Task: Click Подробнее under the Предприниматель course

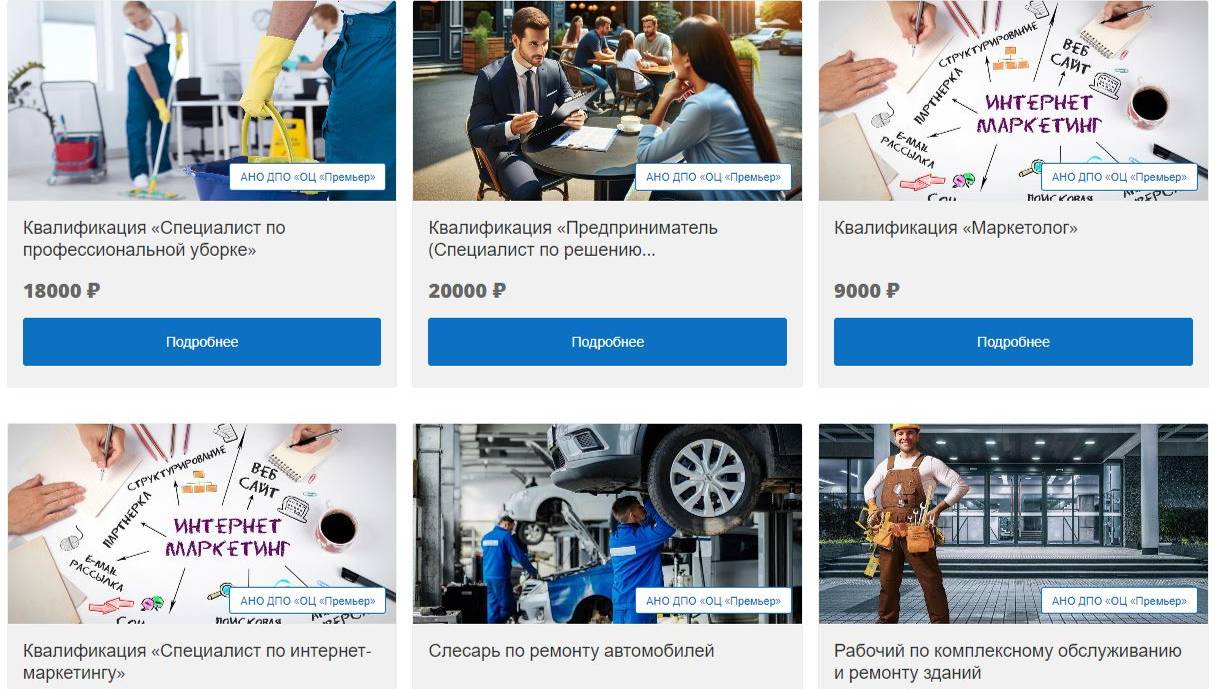Action: [607, 342]
